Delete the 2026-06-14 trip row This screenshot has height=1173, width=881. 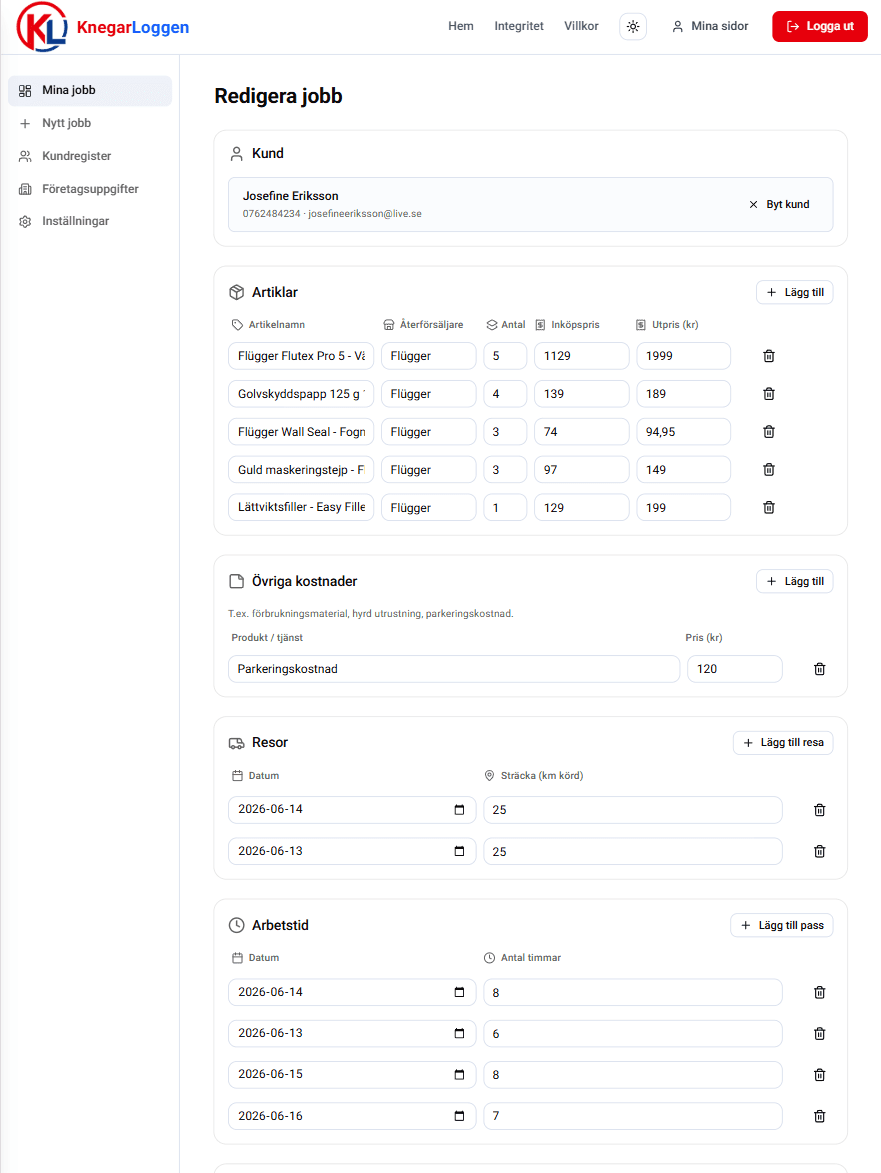819,809
